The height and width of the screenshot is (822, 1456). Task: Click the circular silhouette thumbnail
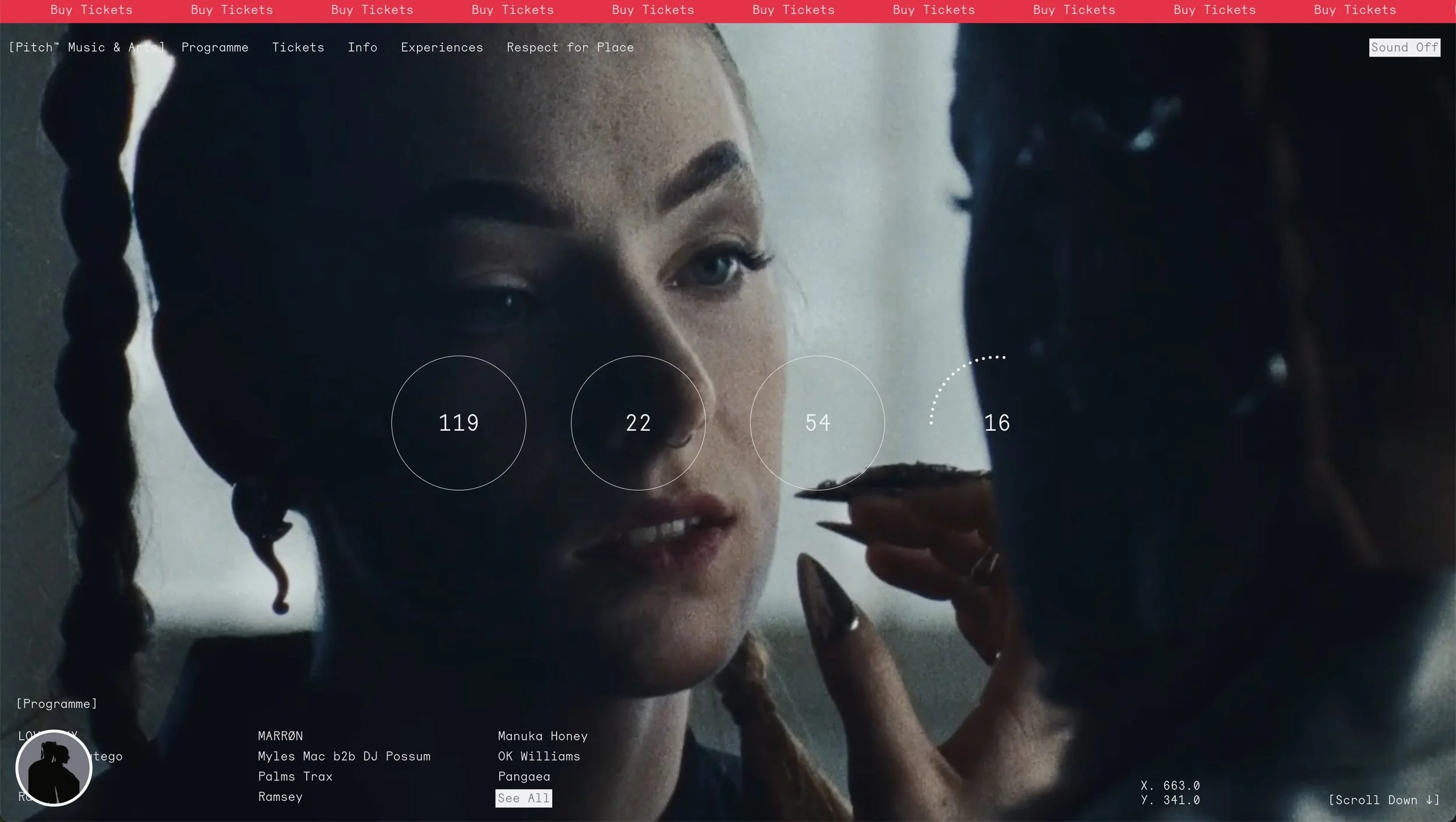tap(54, 768)
